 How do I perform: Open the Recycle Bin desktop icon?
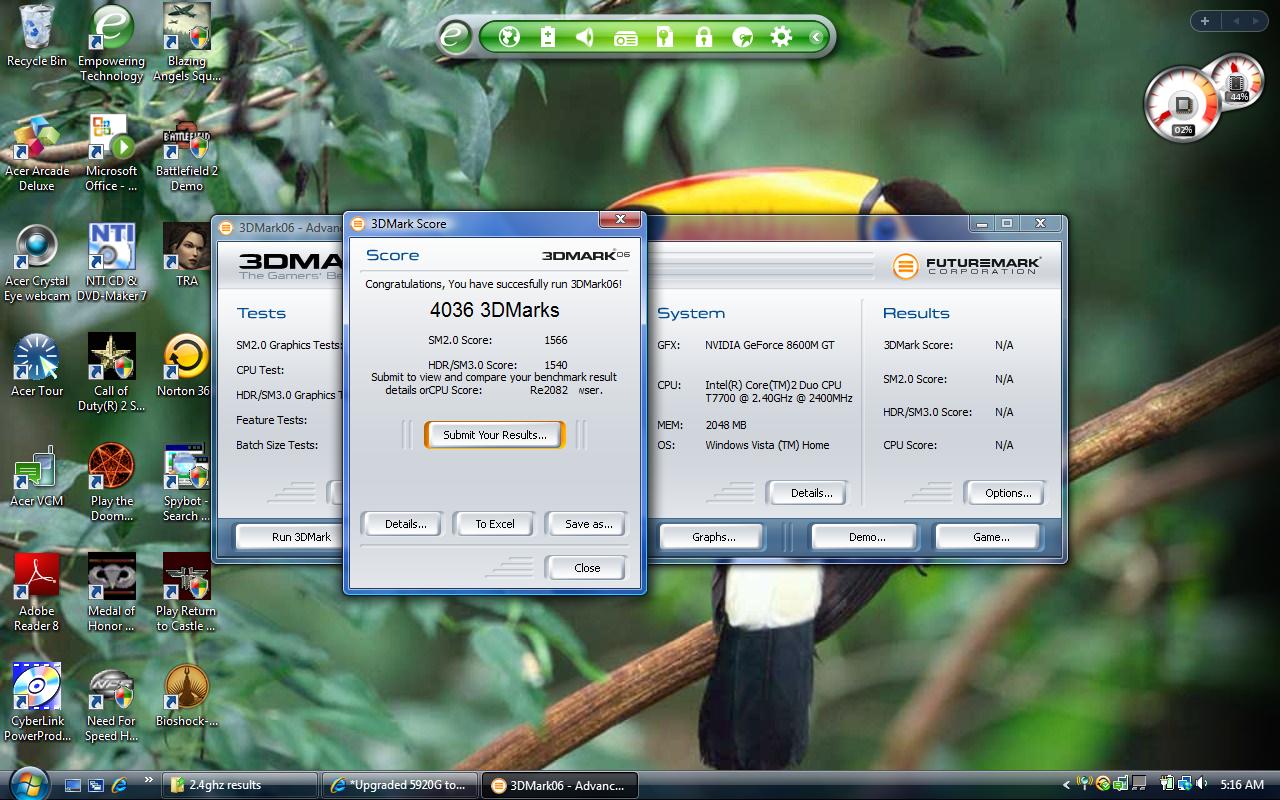click(x=36, y=35)
